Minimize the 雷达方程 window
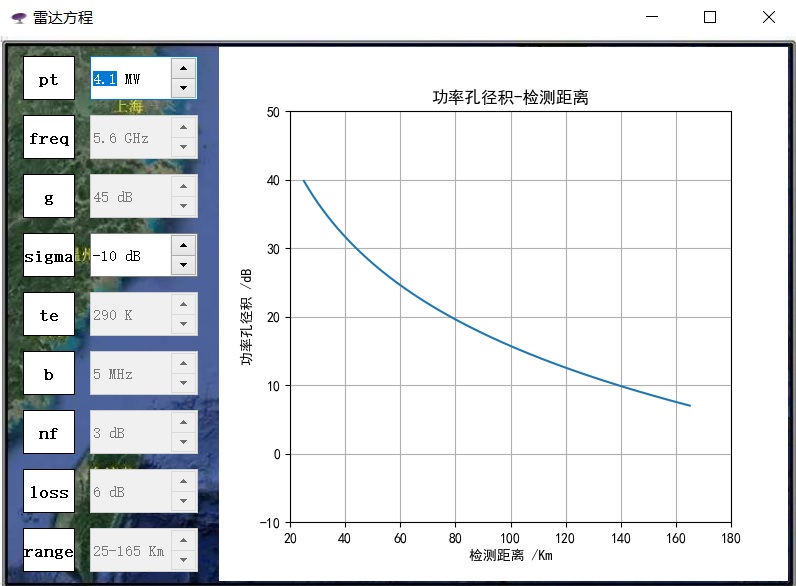Screen dimensions: 796x586 point(652,17)
